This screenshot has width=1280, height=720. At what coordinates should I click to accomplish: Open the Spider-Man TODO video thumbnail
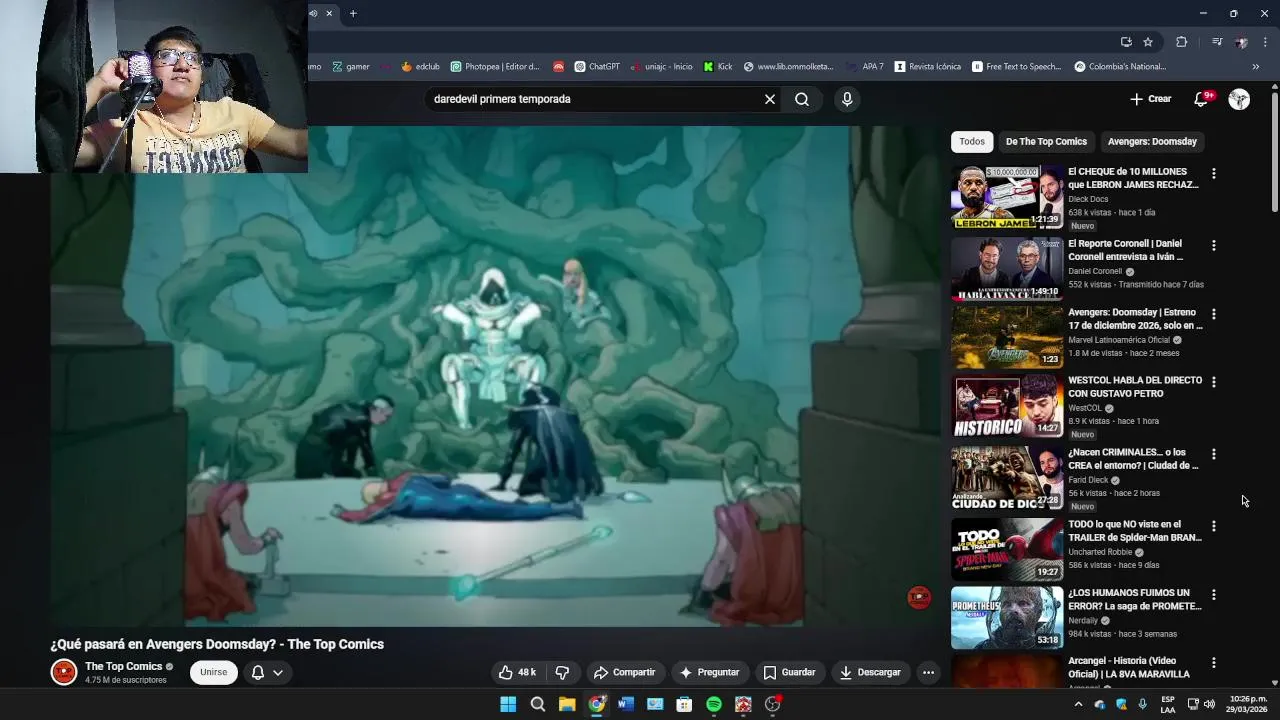click(x=1007, y=549)
